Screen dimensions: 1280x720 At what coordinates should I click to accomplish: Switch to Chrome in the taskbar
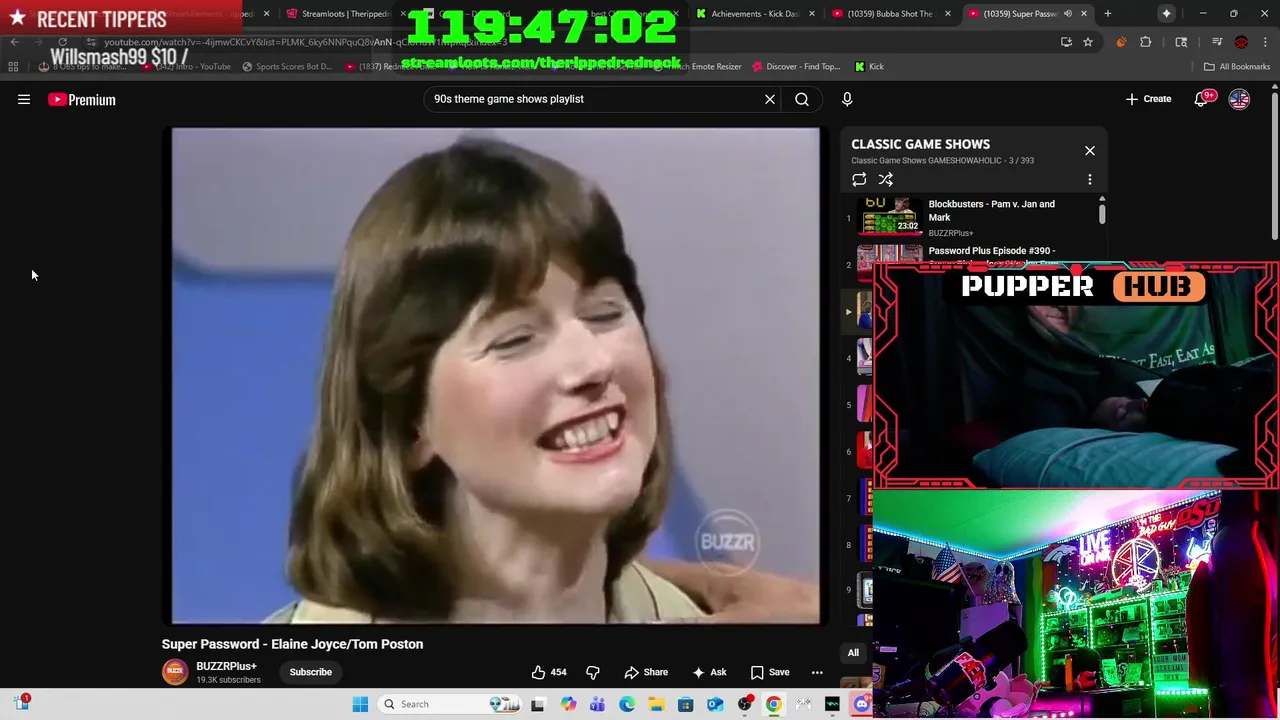pos(773,704)
